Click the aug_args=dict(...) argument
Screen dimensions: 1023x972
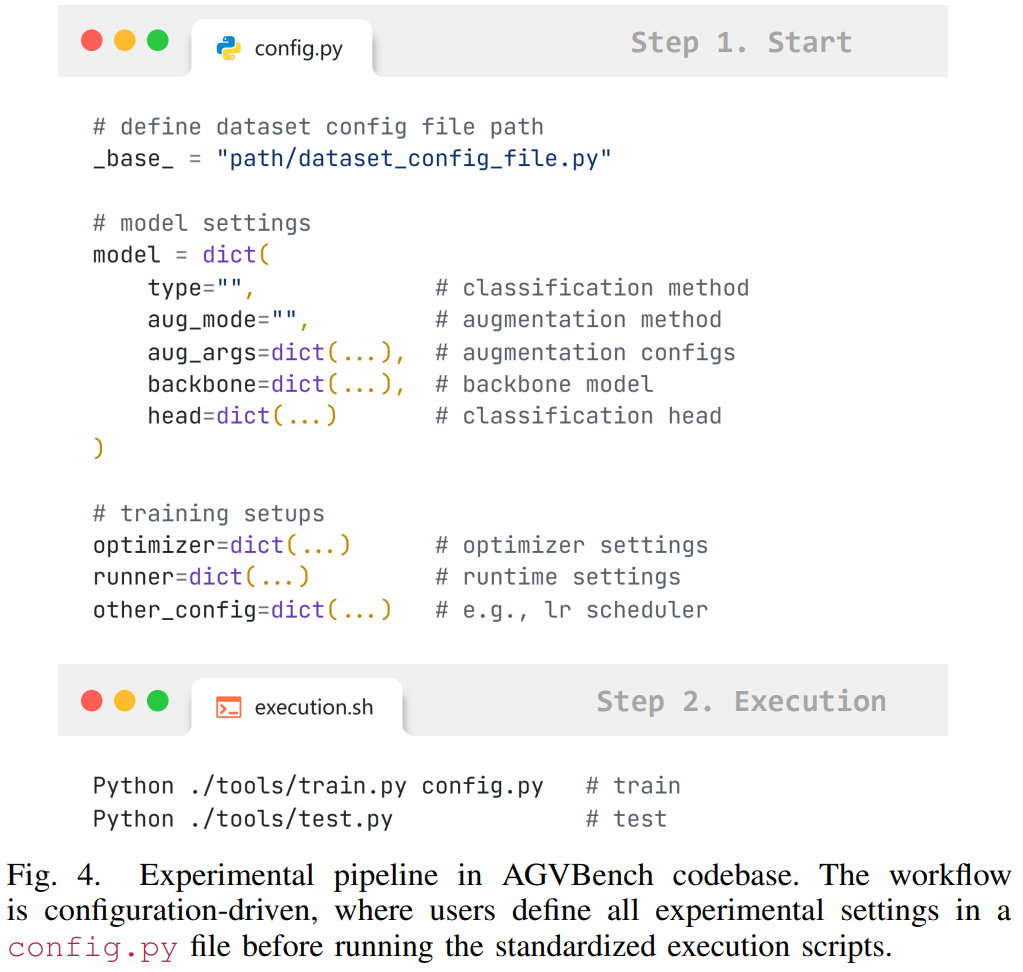pos(277,352)
